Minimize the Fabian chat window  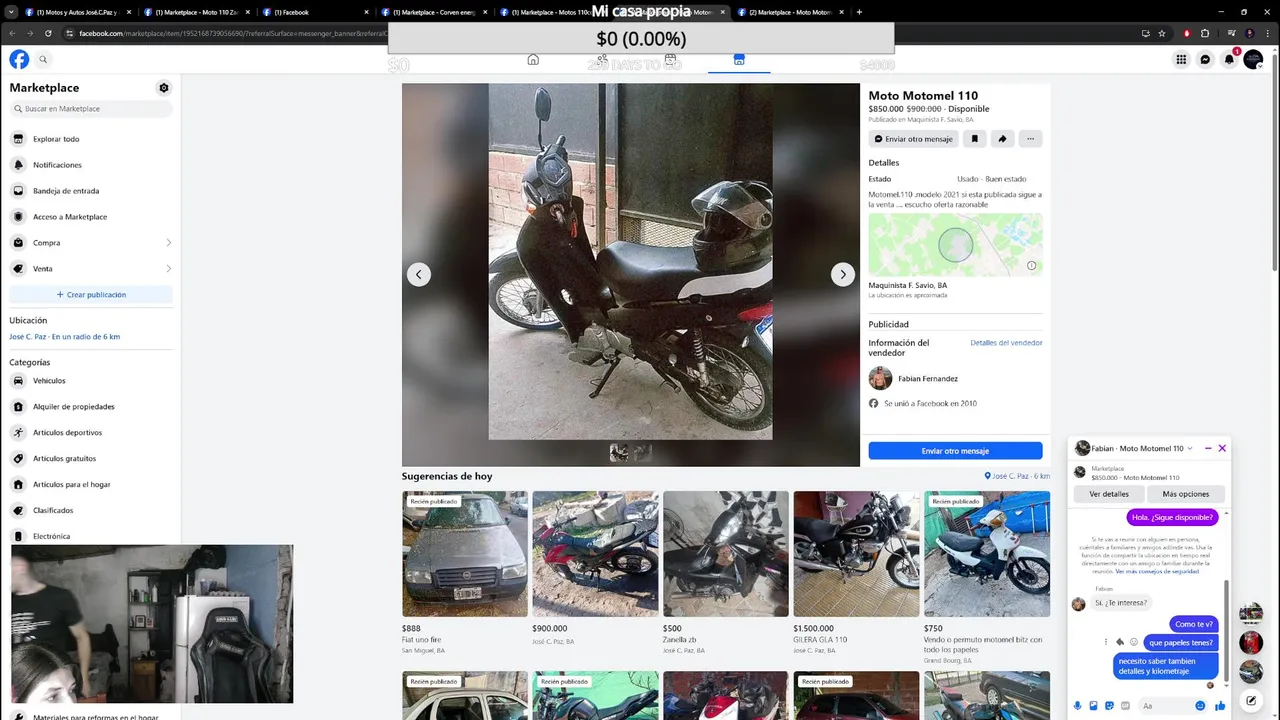pyautogui.click(x=1208, y=448)
